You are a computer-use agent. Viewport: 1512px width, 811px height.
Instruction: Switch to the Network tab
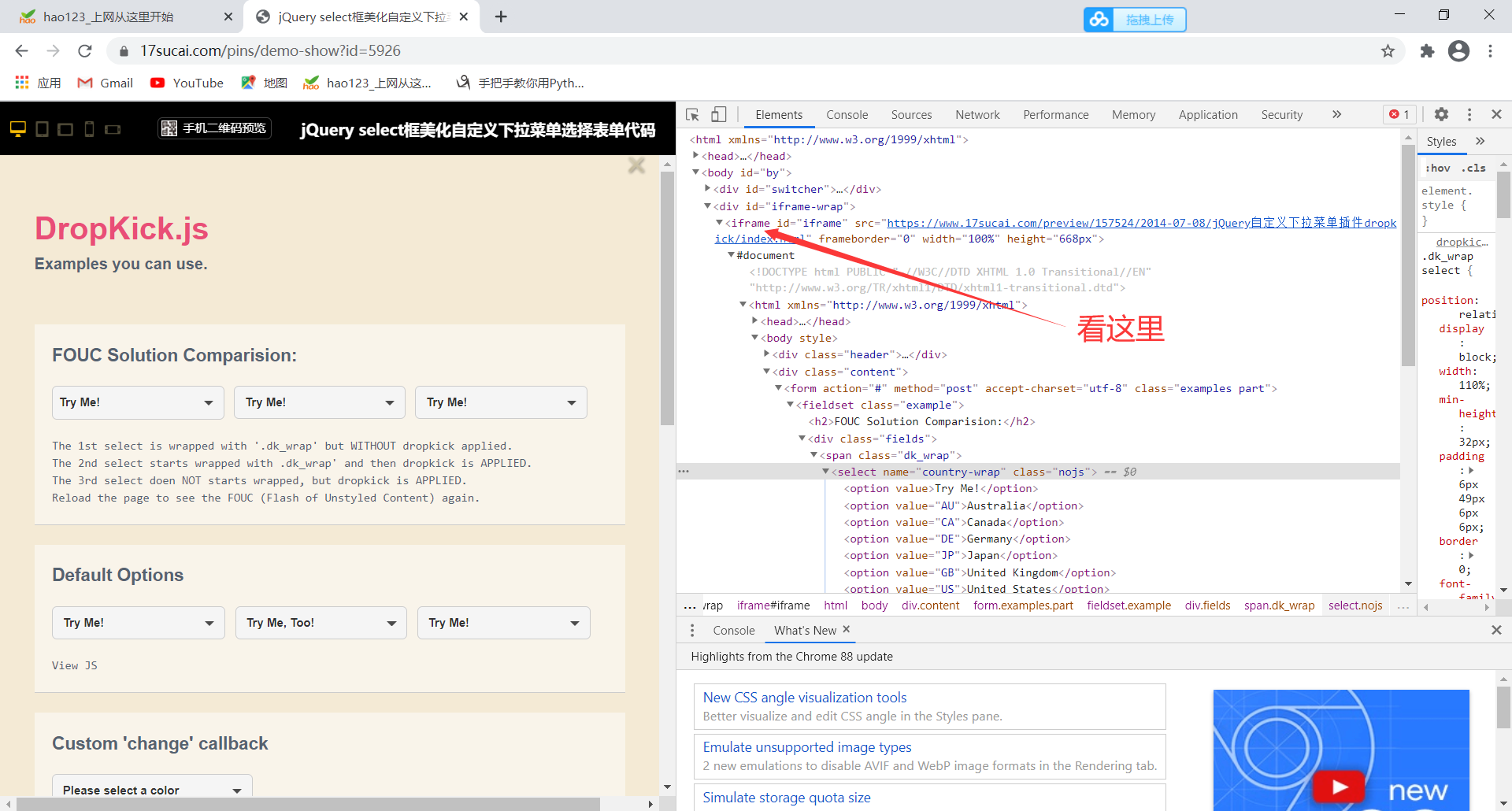977,115
